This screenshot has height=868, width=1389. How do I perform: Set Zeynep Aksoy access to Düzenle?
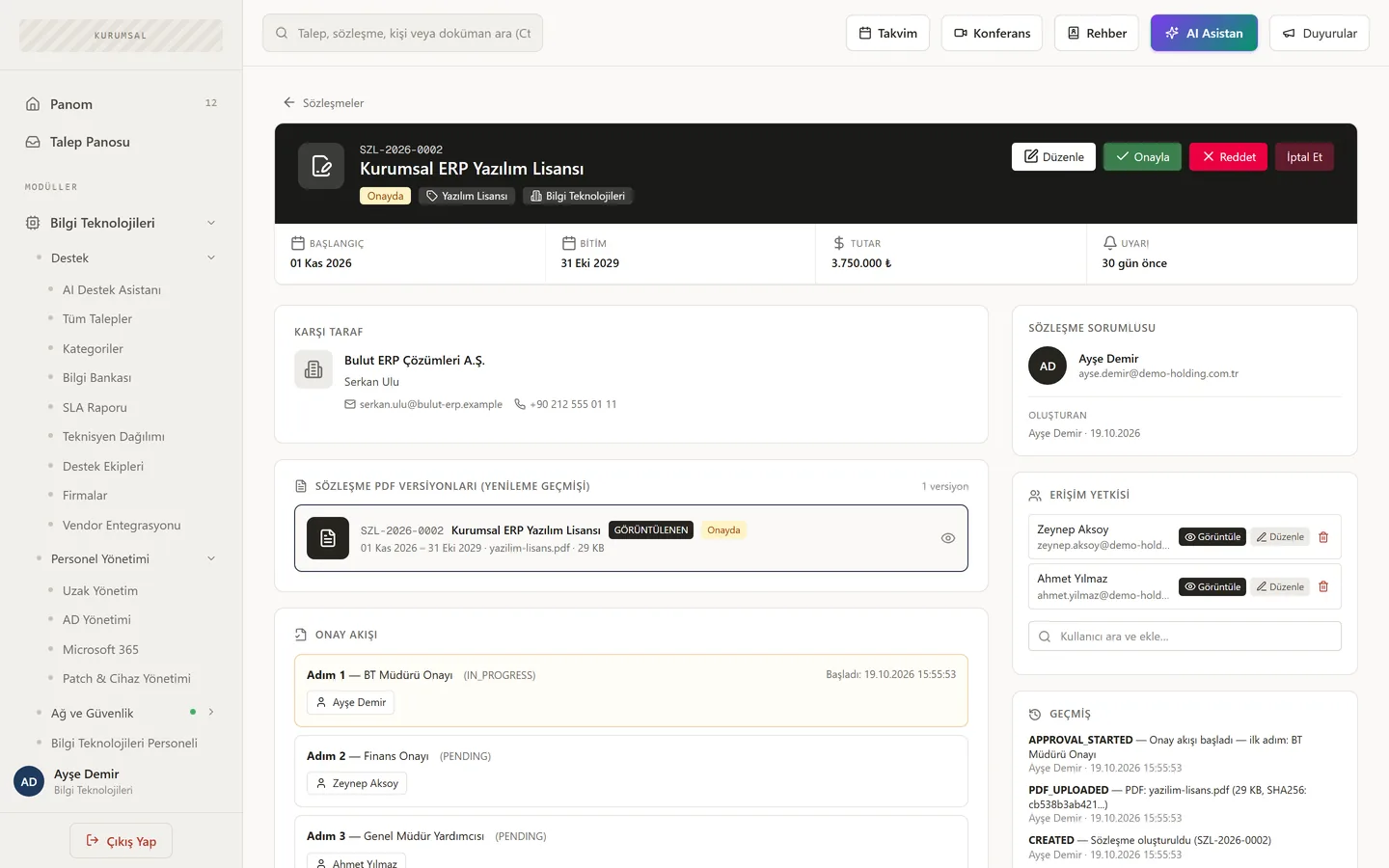point(1280,537)
